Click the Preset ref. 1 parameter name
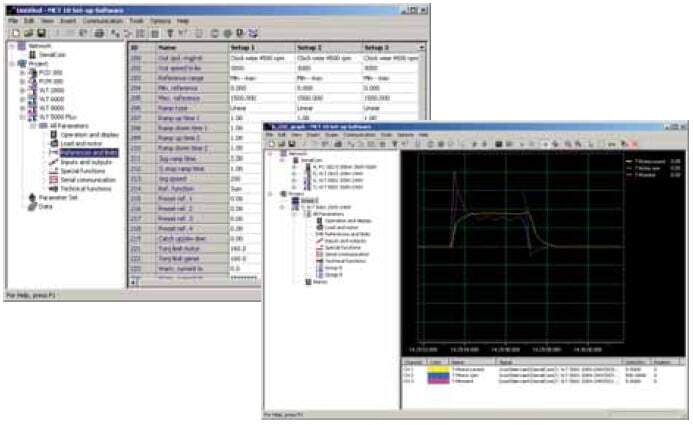Screen dimensions: 693x425 (x=175, y=199)
